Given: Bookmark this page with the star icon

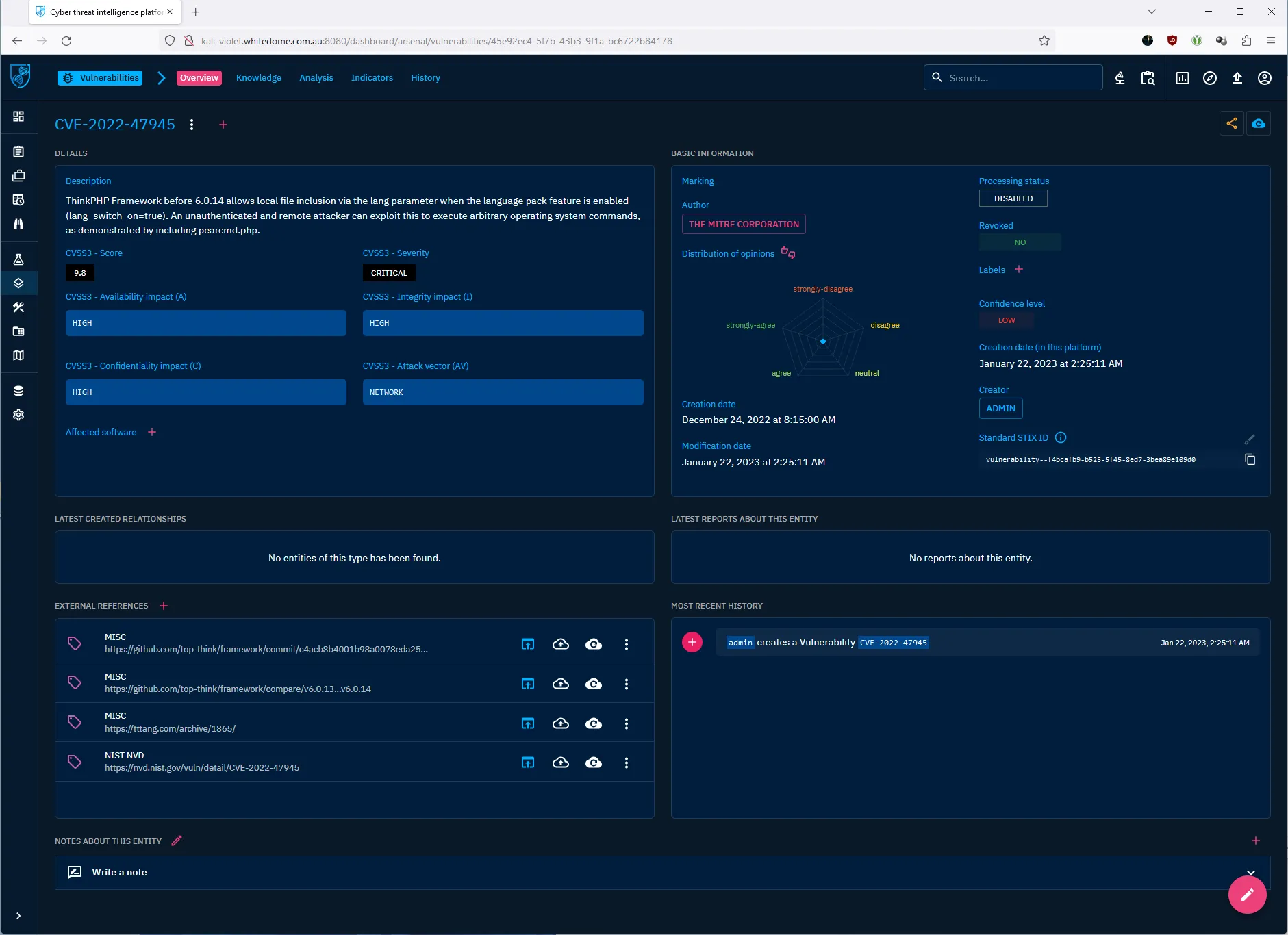Looking at the screenshot, I should click(1044, 41).
